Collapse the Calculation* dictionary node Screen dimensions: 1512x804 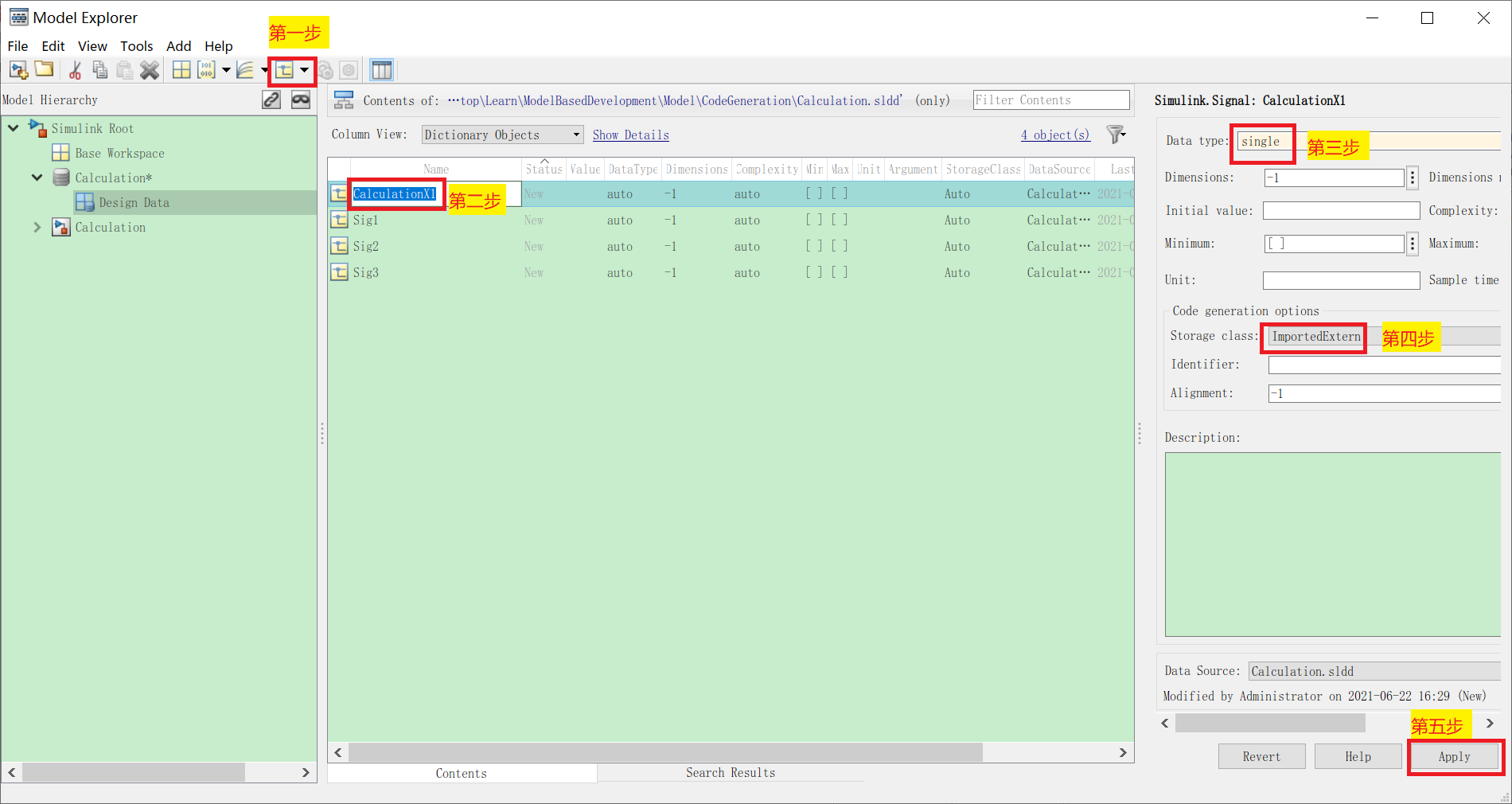[37, 178]
